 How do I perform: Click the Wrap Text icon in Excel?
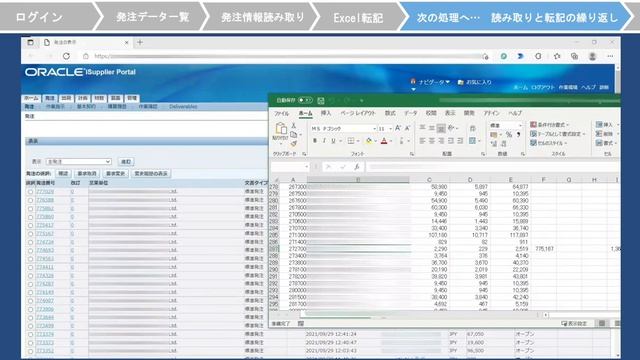click(x=473, y=128)
